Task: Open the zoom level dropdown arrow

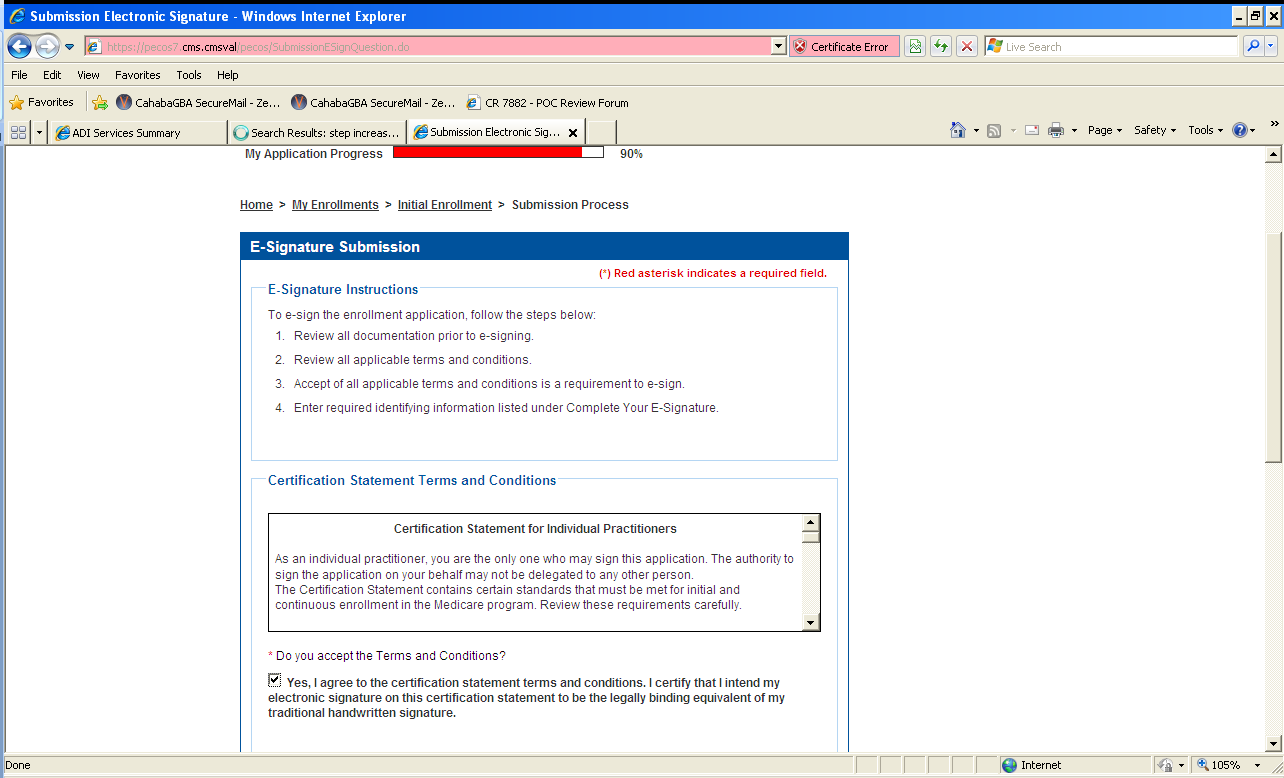Action: [x=1257, y=765]
